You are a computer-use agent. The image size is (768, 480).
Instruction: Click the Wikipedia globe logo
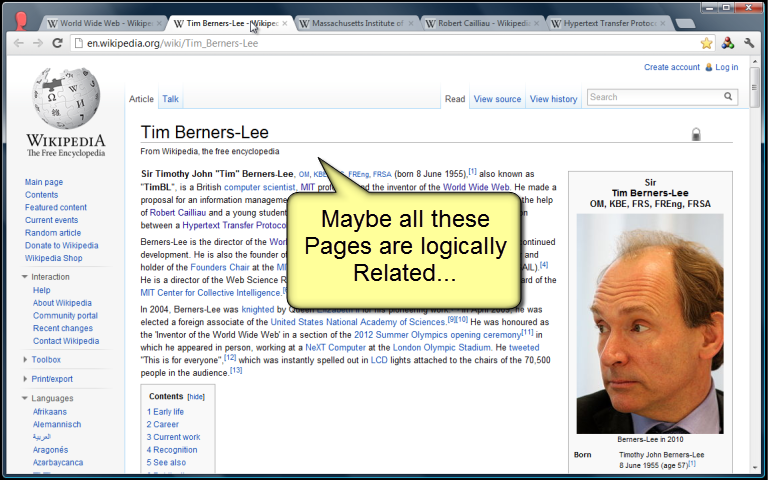[66, 97]
